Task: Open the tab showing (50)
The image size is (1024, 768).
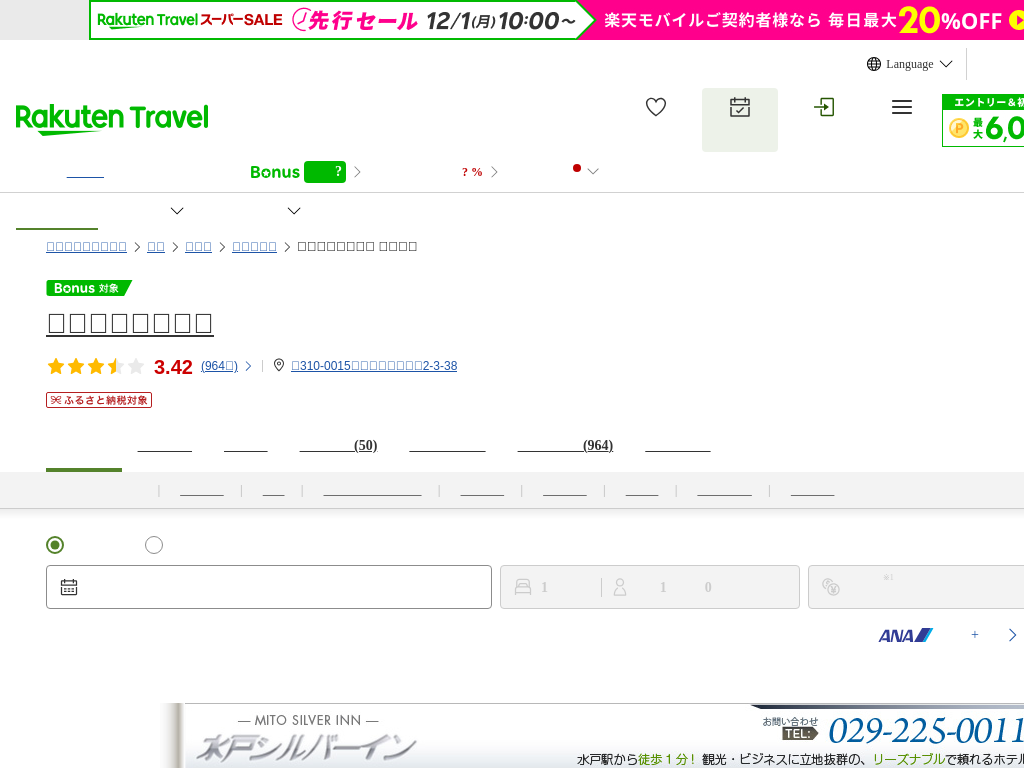Action: pos(338,446)
